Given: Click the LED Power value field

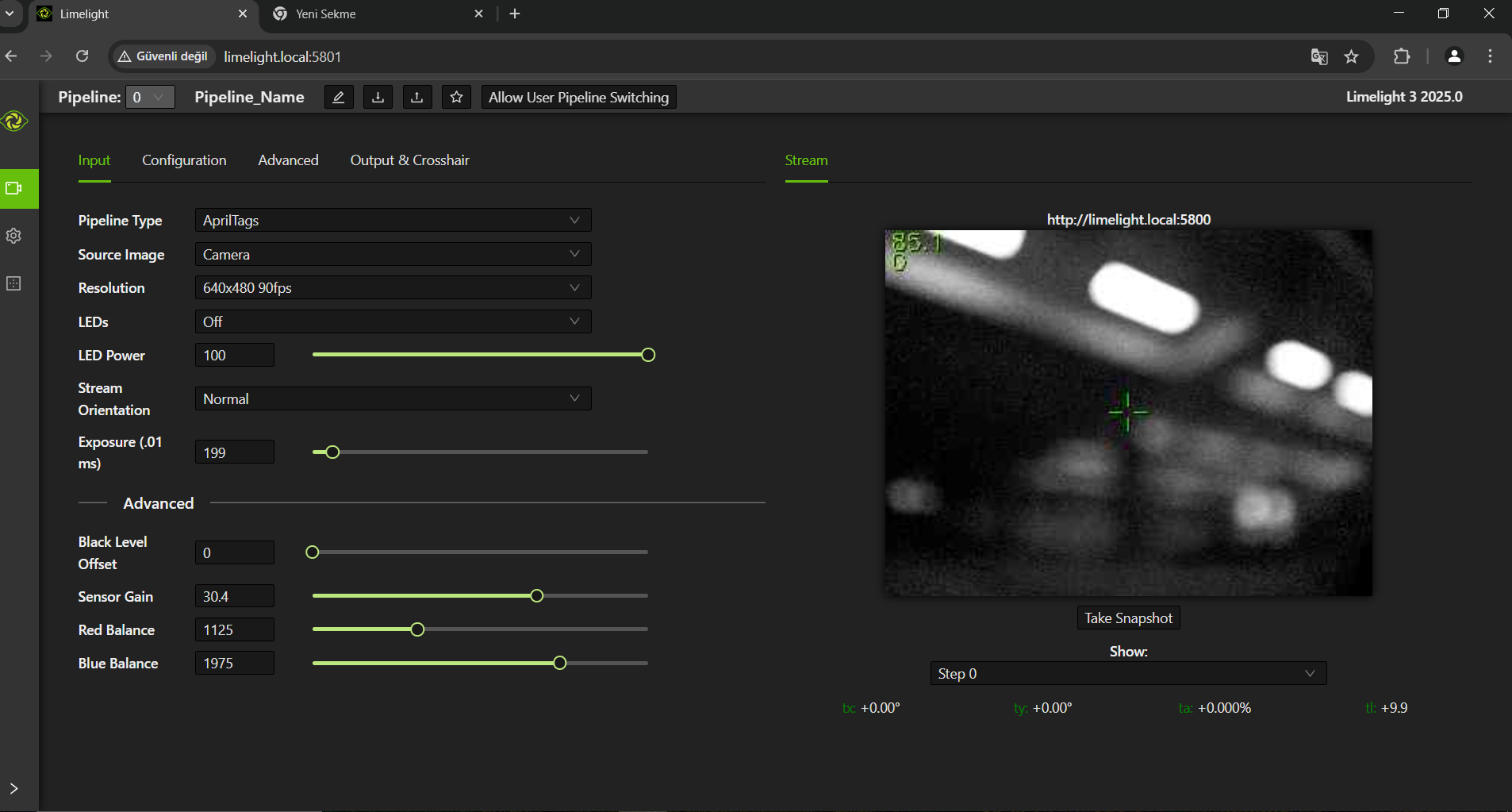Looking at the screenshot, I should (235, 355).
